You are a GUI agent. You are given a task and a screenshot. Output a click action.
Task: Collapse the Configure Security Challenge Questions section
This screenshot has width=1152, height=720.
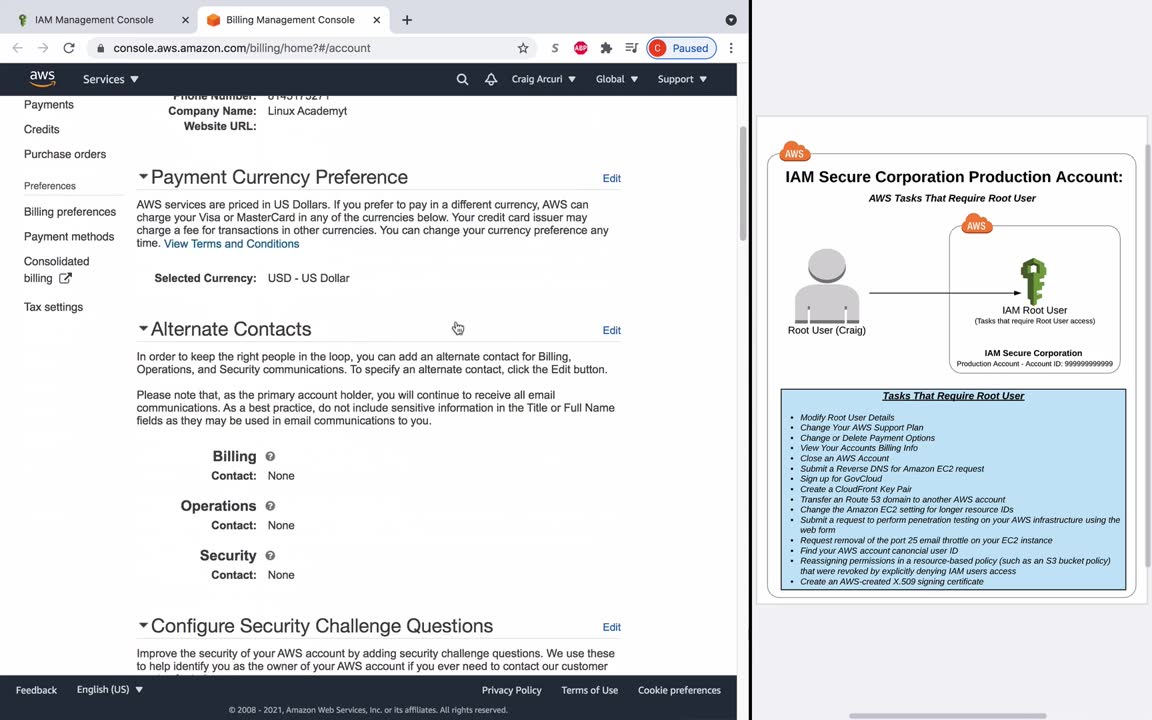point(143,625)
